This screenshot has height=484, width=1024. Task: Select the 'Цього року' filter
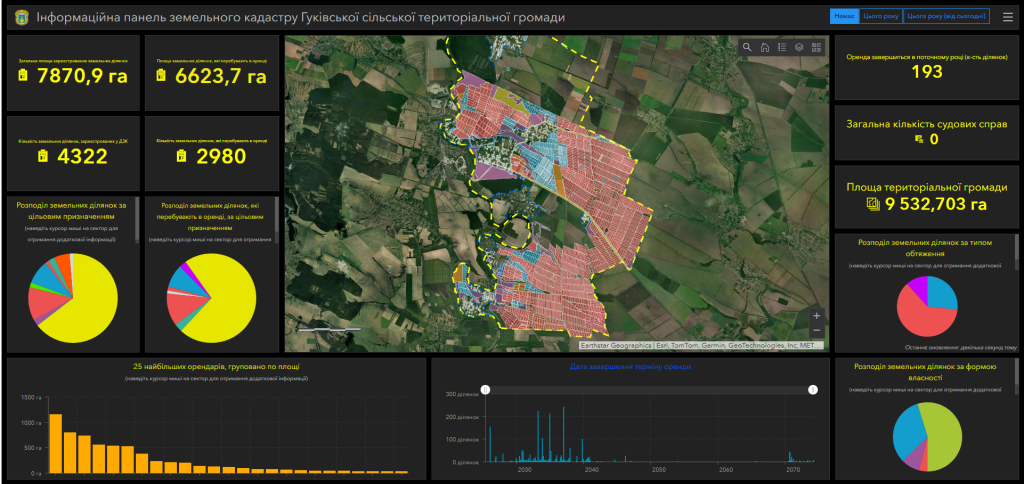tap(879, 17)
